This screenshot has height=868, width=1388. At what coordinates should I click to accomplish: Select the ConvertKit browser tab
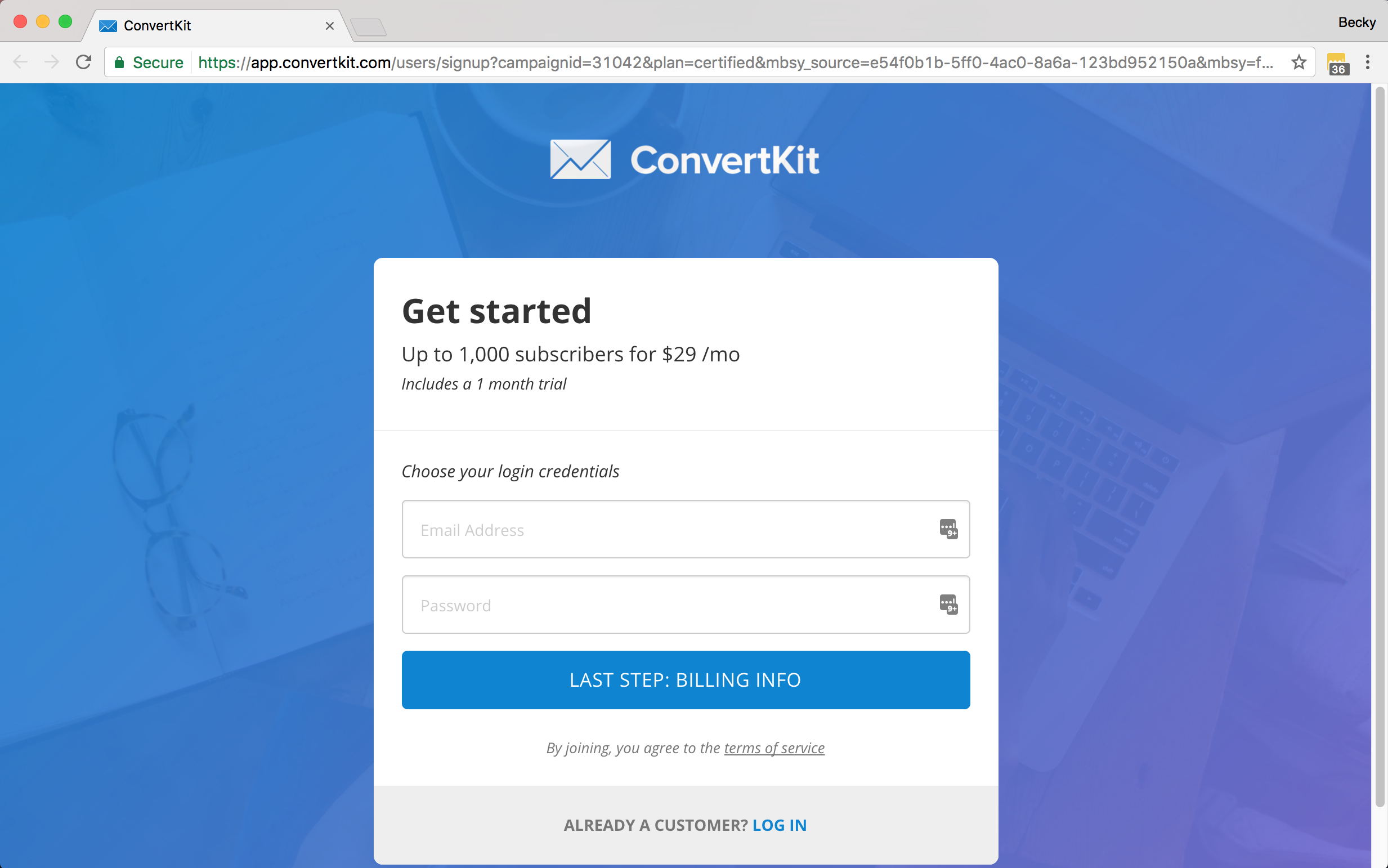[218, 26]
